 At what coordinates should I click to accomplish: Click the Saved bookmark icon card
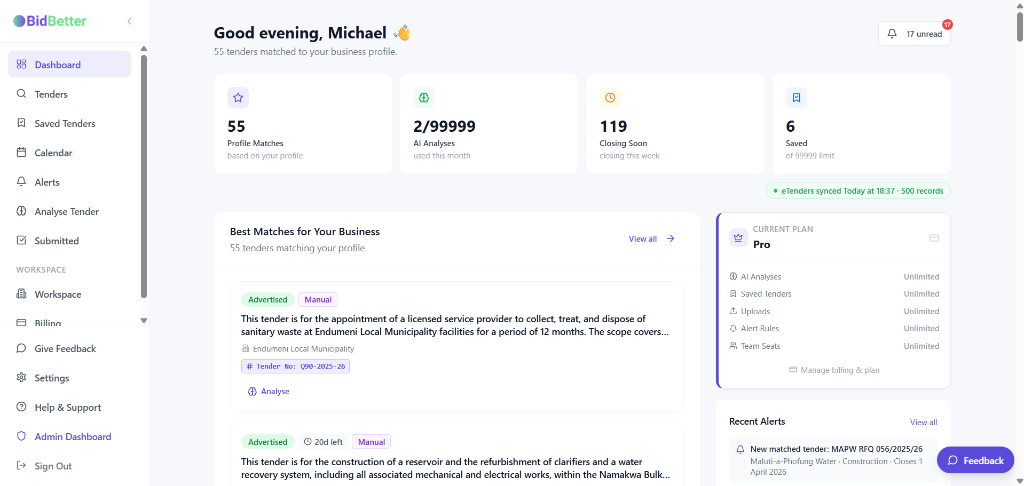[x=796, y=97]
